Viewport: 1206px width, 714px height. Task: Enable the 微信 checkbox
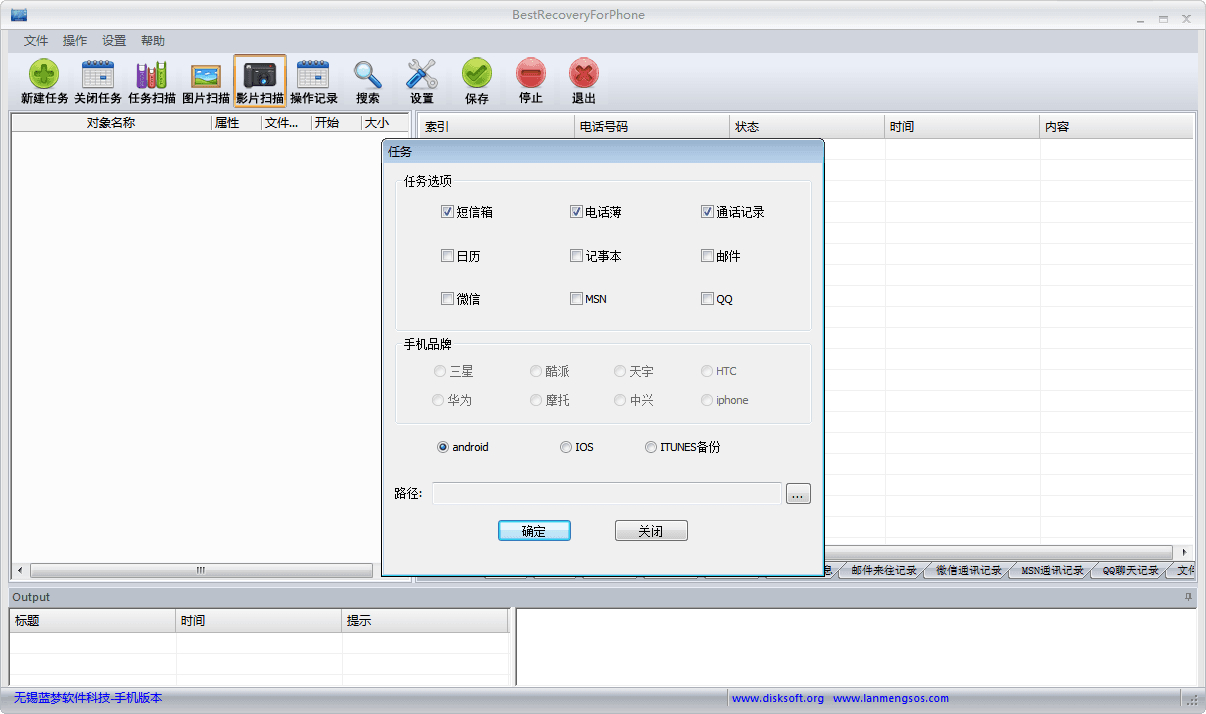[x=447, y=299]
